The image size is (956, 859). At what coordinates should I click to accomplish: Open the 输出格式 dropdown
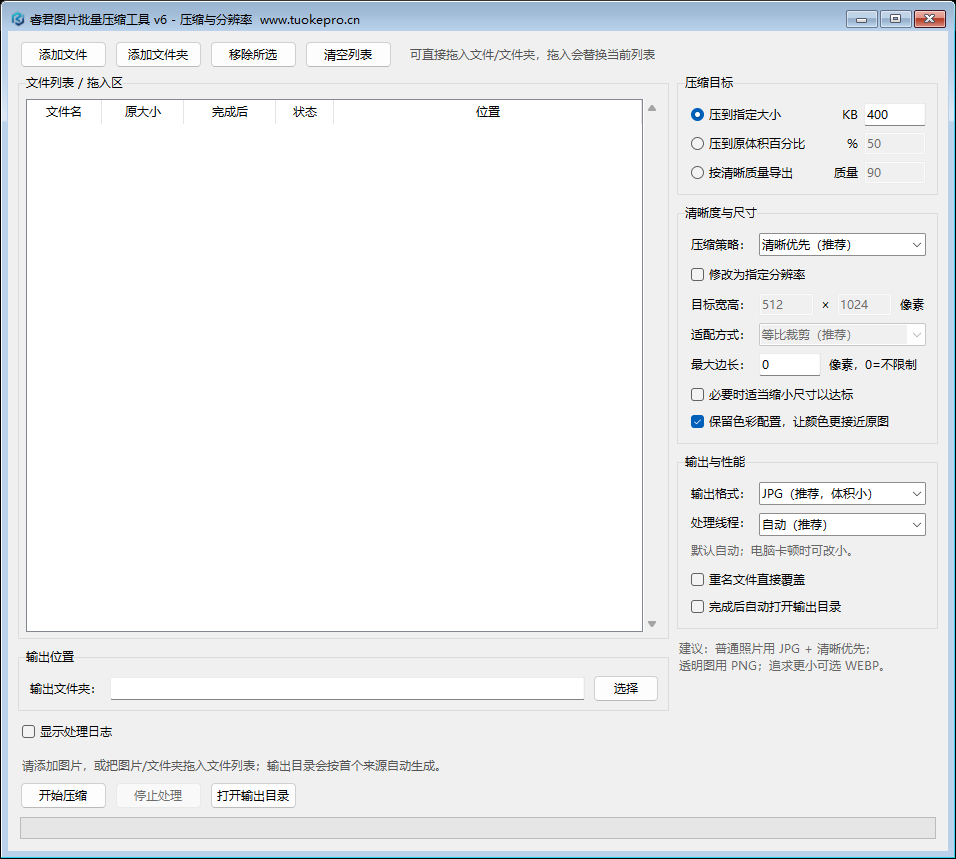(842, 494)
